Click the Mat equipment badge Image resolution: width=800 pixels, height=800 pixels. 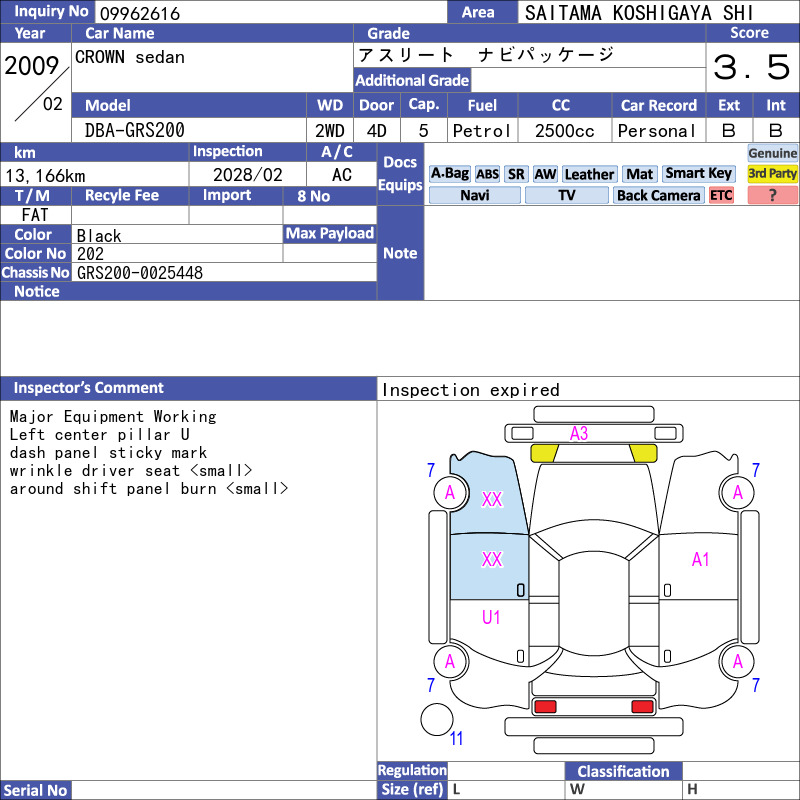639,174
